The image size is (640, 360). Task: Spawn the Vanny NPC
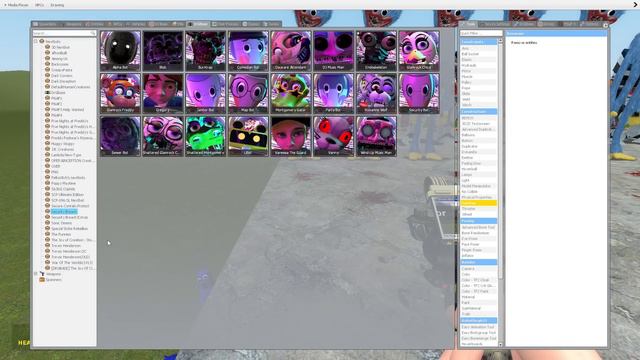pyautogui.click(x=333, y=136)
